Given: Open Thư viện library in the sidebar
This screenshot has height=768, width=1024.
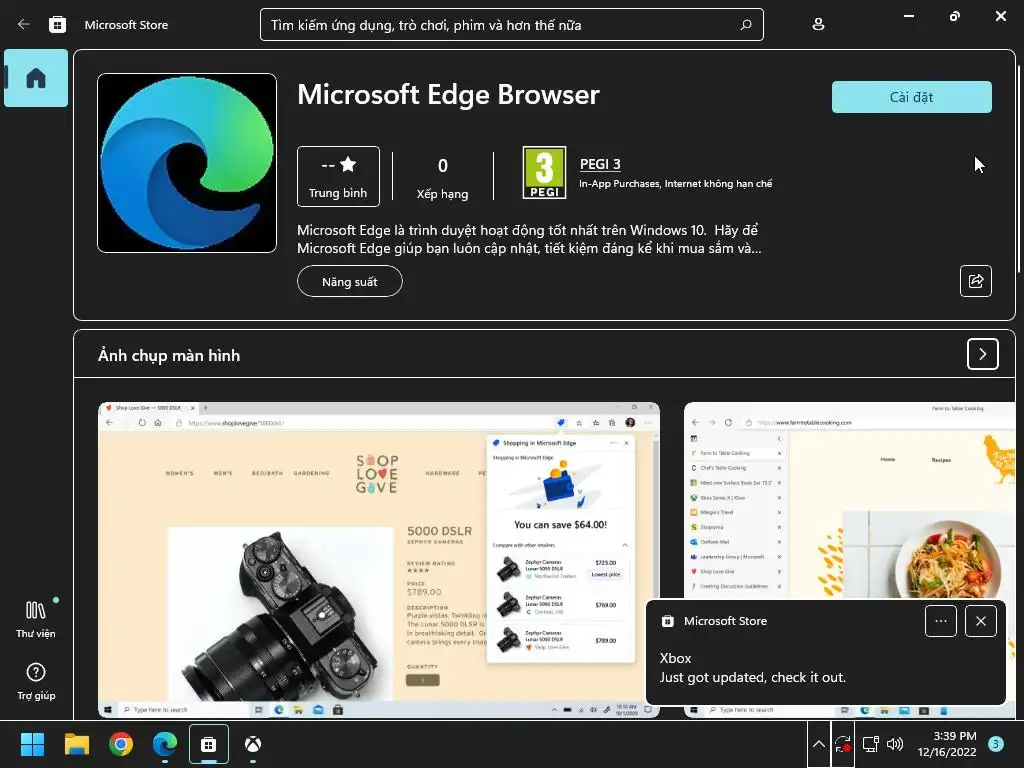Looking at the screenshot, I should pos(36,619).
